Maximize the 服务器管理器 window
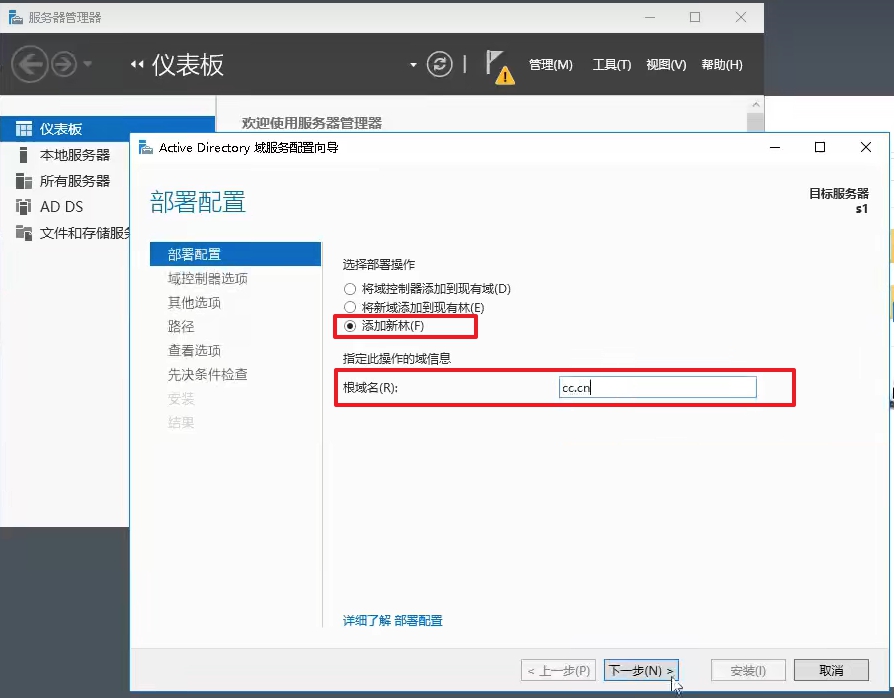 click(x=695, y=17)
